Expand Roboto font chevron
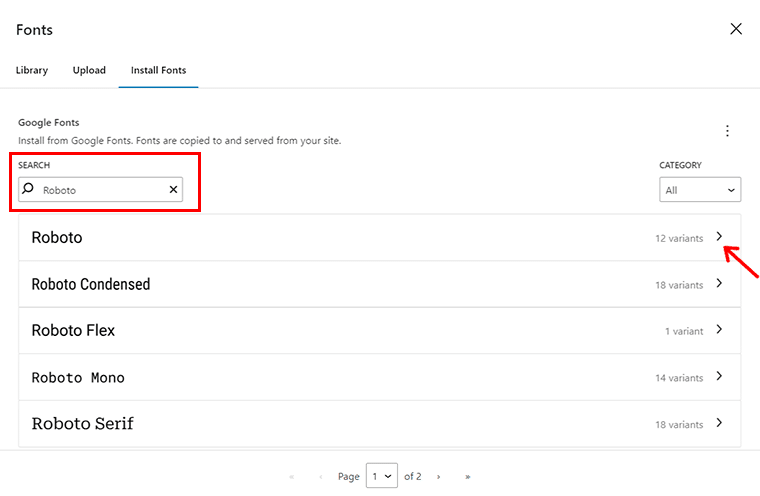 click(x=719, y=237)
